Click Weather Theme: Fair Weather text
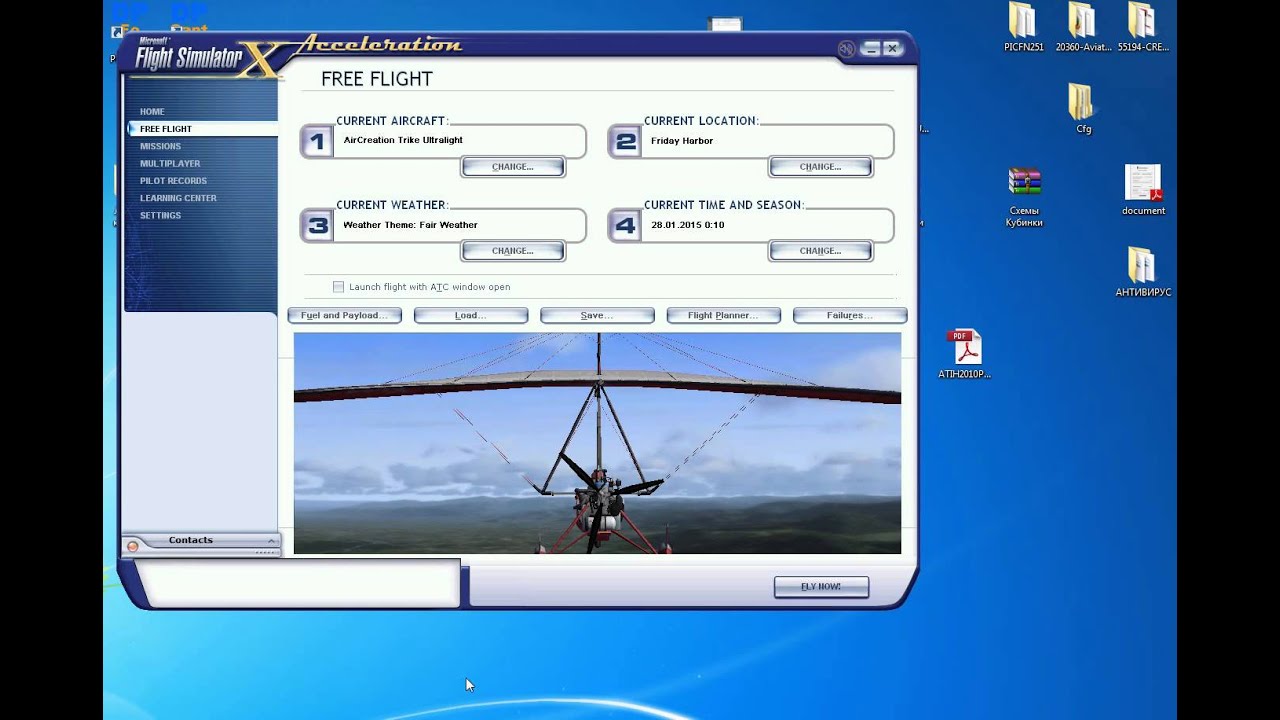The height and width of the screenshot is (720, 1280). (410, 225)
